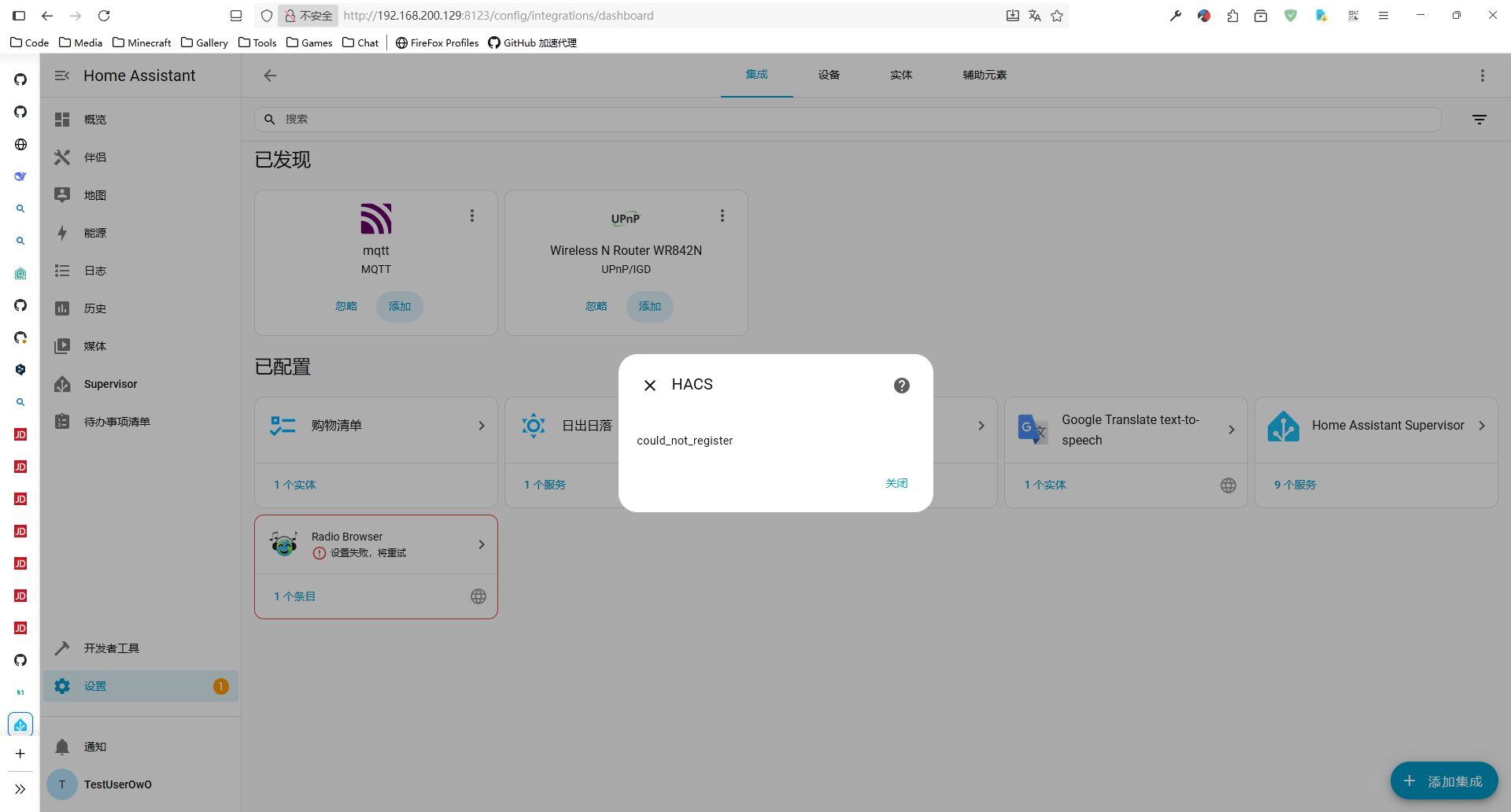Add a new vertical tab with plus icon
The height and width of the screenshot is (812, 1511).
(20, 754)
